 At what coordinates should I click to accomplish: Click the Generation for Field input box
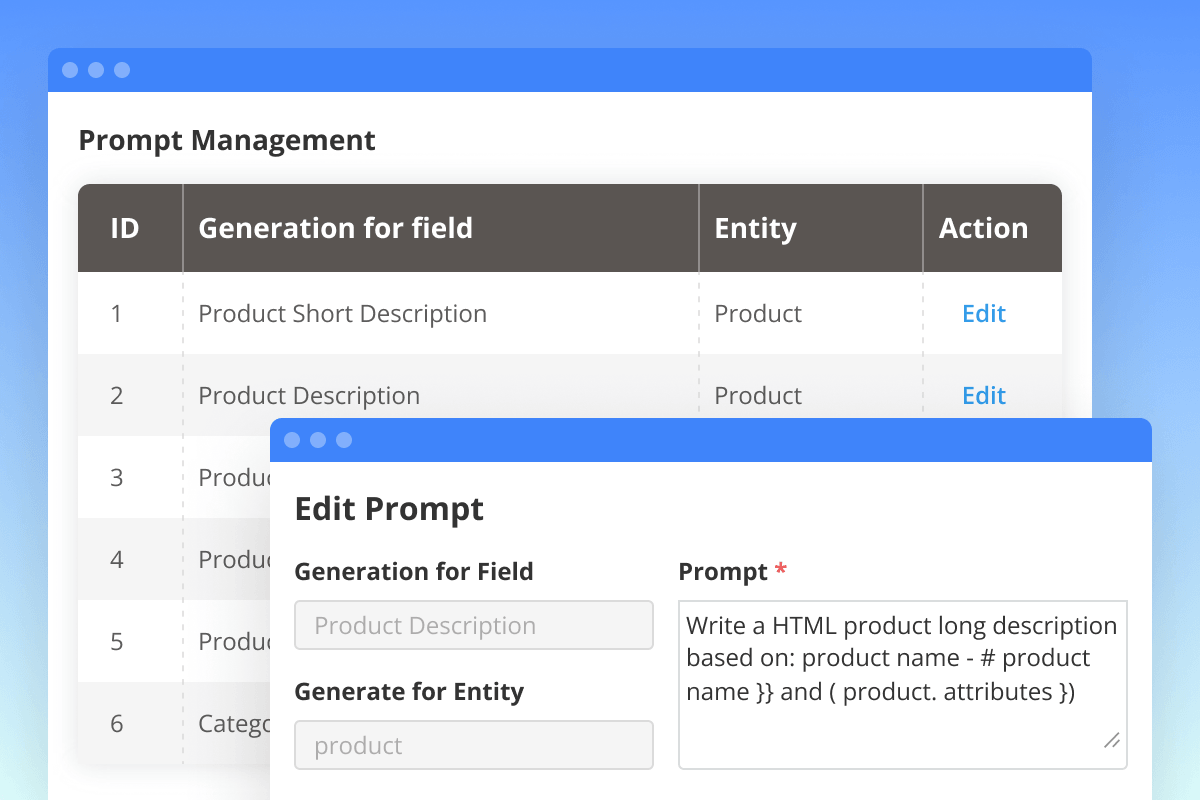click(x=473, y=626)
